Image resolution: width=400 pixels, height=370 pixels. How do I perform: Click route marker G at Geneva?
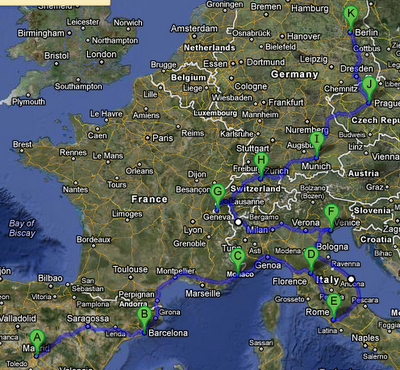pyautogui.click(x=218, y=196)
